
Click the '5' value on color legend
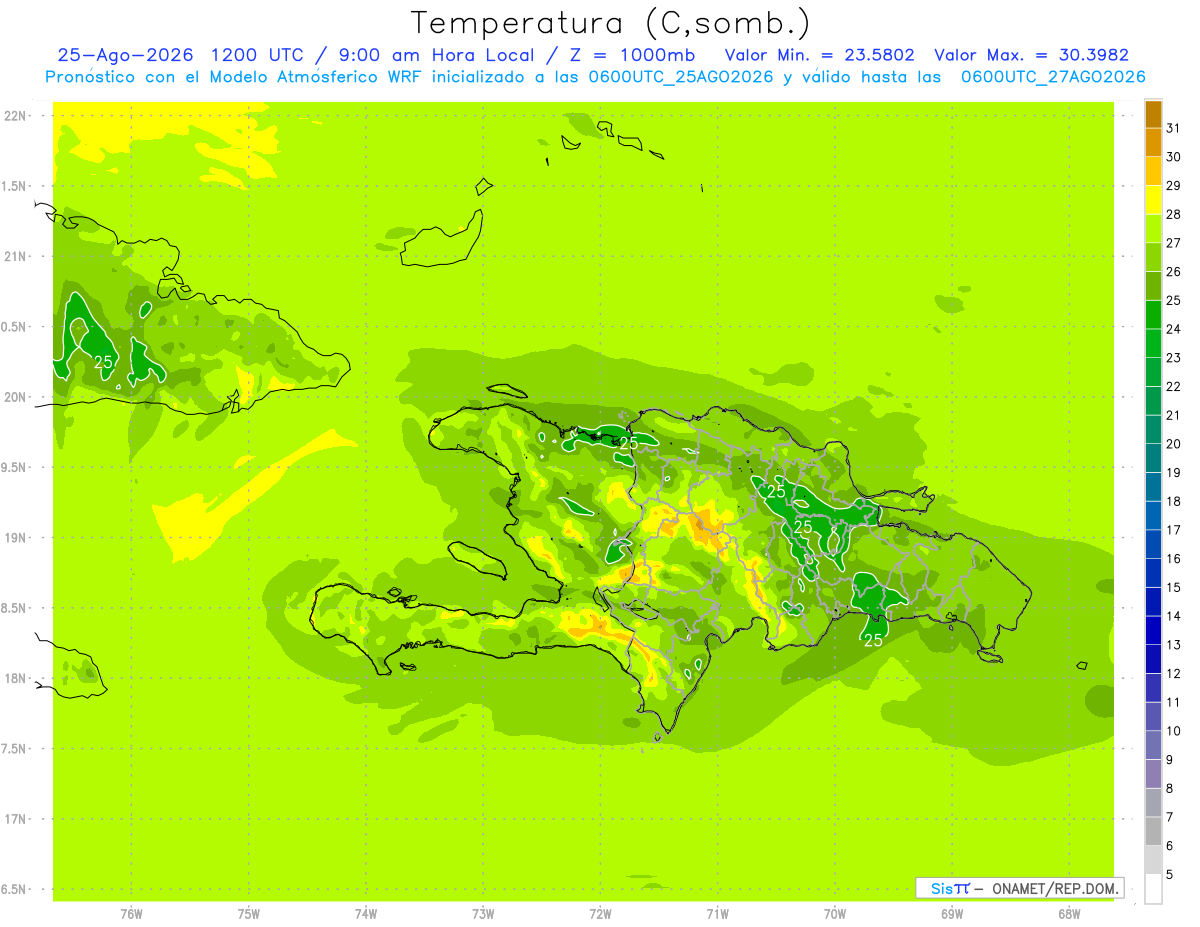coord(1171,875)
